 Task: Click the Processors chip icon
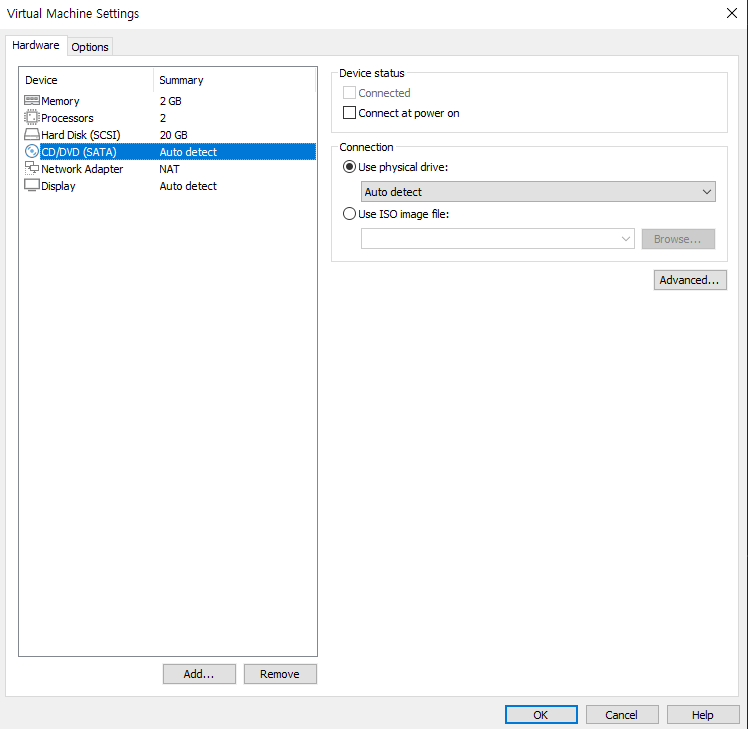(31, 117)
